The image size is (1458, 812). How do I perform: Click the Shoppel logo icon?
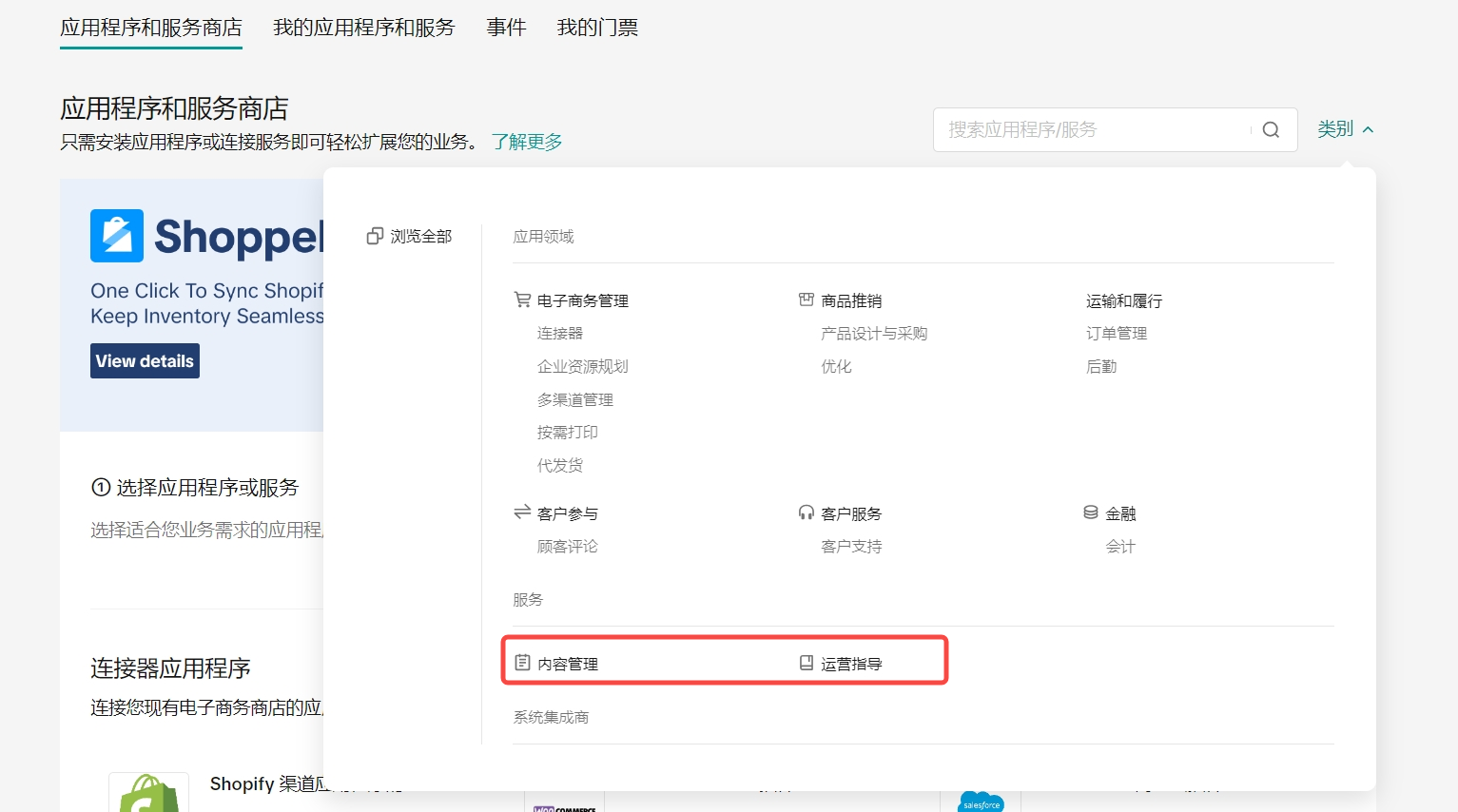coord(117,236)
